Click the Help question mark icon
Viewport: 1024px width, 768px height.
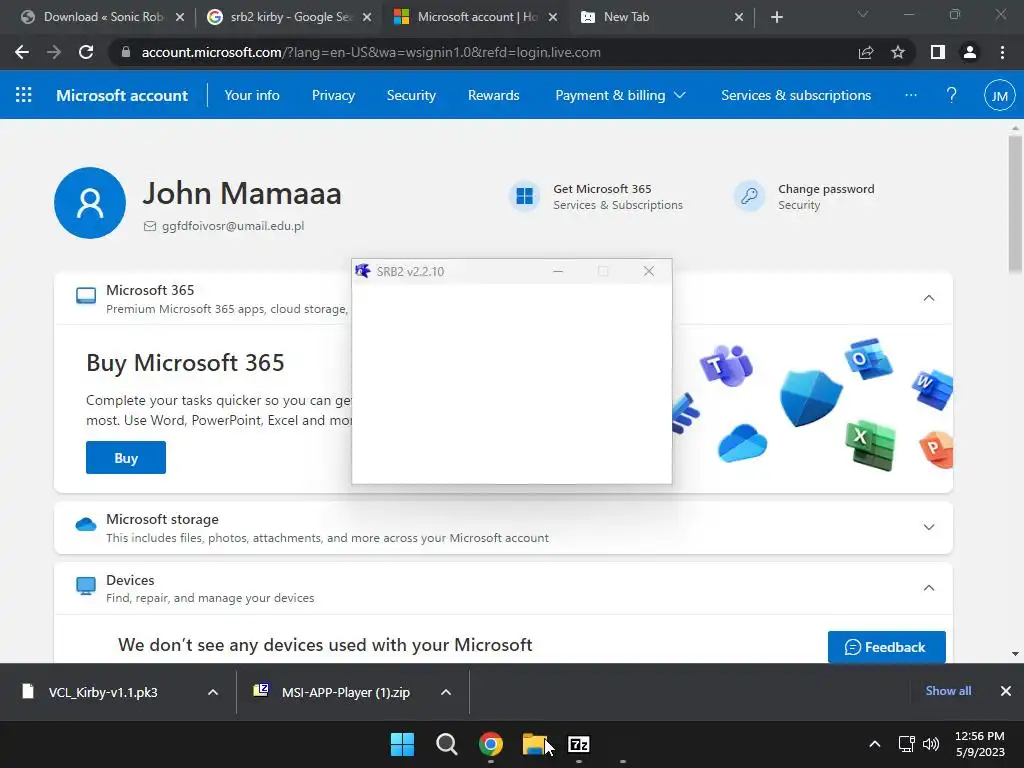[x=952, y=95]
